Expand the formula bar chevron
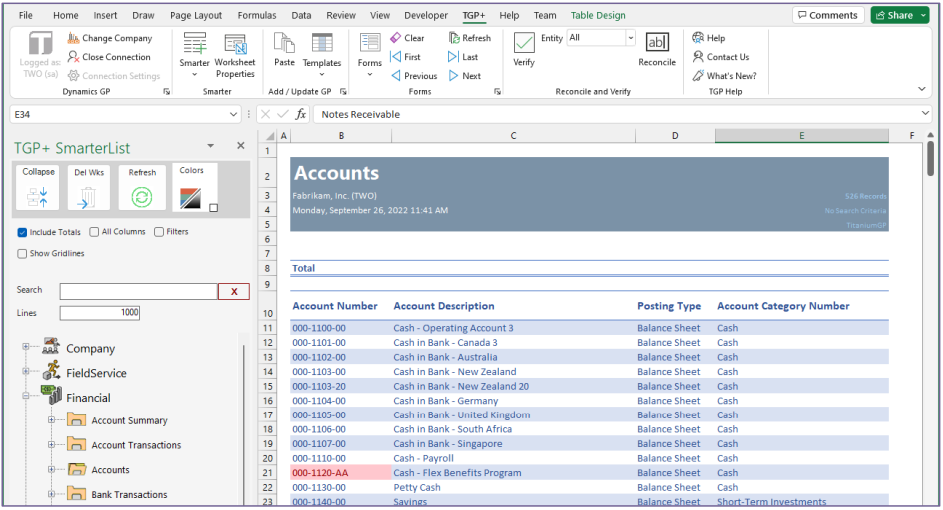 point(925,113)
